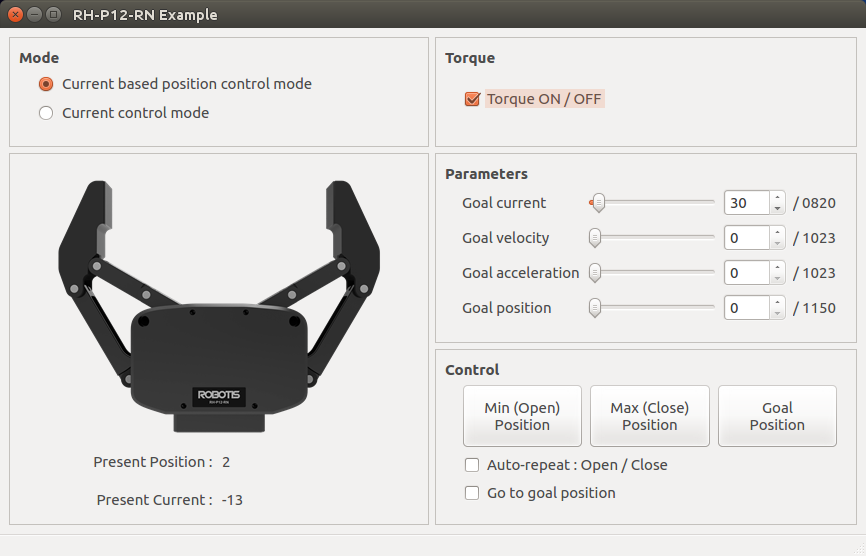Check the Go to goal position box
Screen dimensions: 866x556
[x=473, y=493]
